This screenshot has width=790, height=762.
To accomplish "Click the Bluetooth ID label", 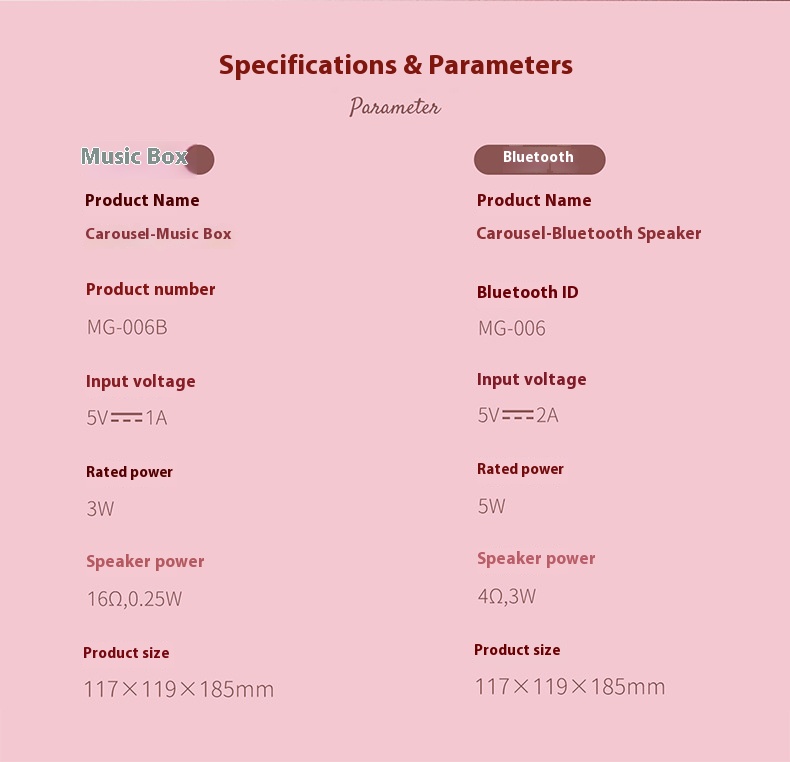I will [x=527, y=292].
